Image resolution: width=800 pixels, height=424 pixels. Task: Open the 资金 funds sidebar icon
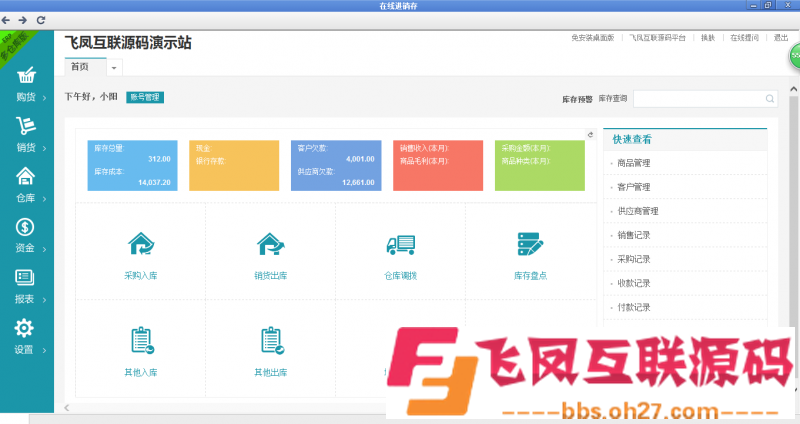click(x=25, y=227)
